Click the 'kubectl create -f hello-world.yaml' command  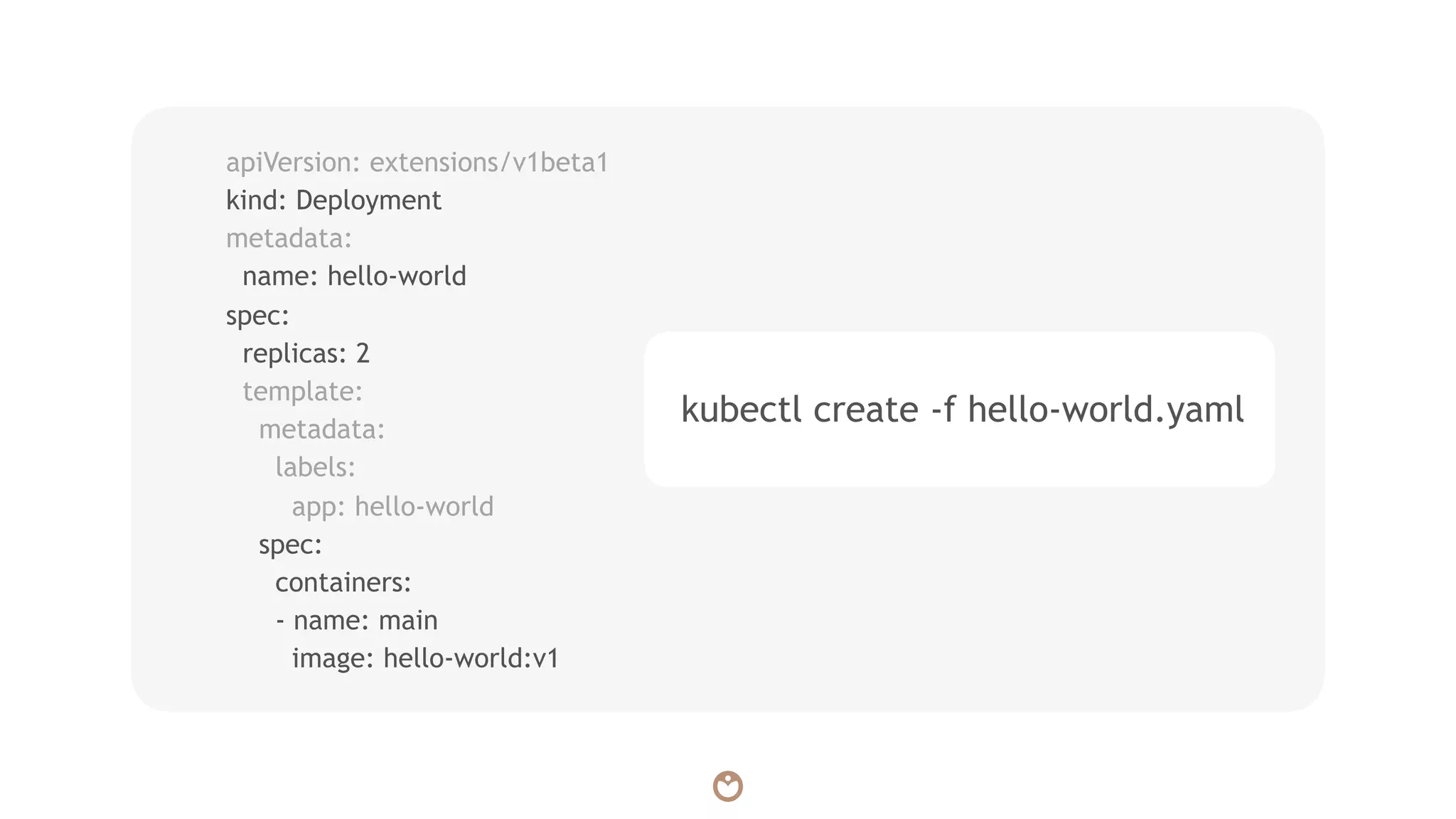[x=963, y=410]
